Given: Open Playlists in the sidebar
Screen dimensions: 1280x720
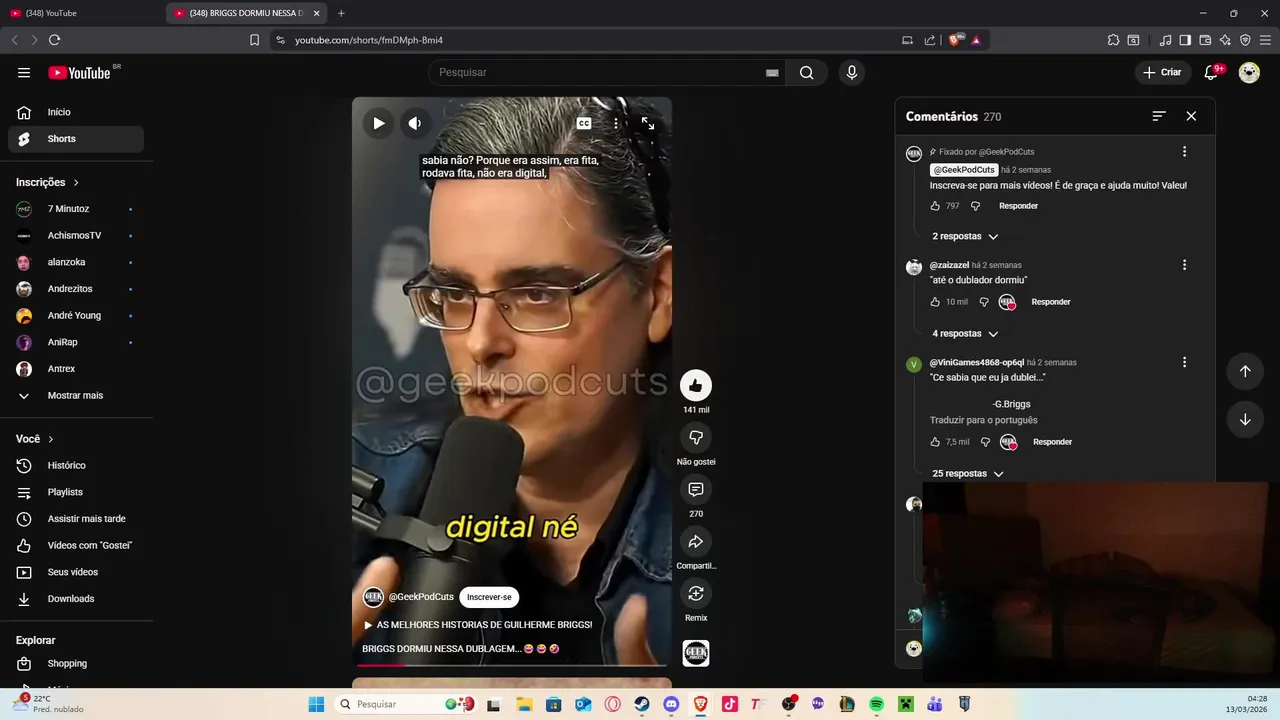Looking at the screenshot, I should click(76, 492).
